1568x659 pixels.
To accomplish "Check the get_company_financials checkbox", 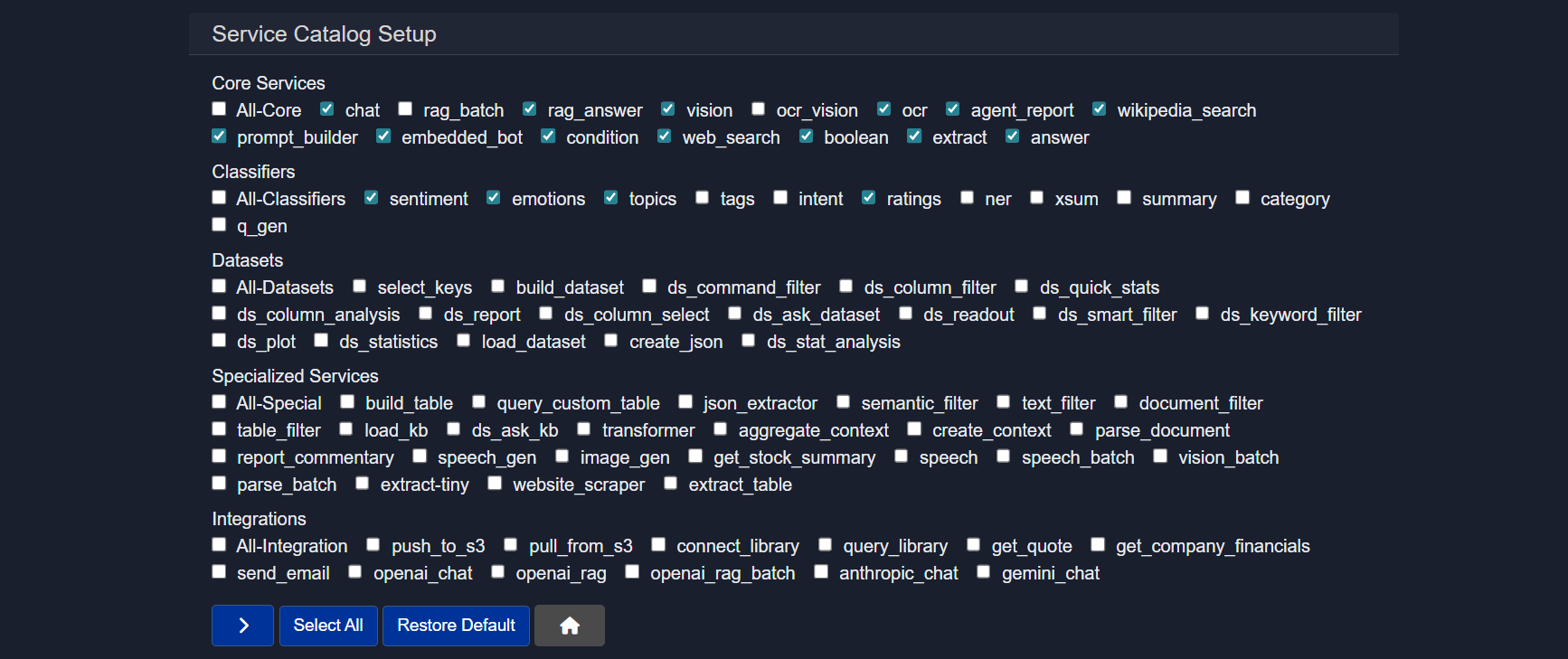I will pyautogui.click(x=1098, y=545).
